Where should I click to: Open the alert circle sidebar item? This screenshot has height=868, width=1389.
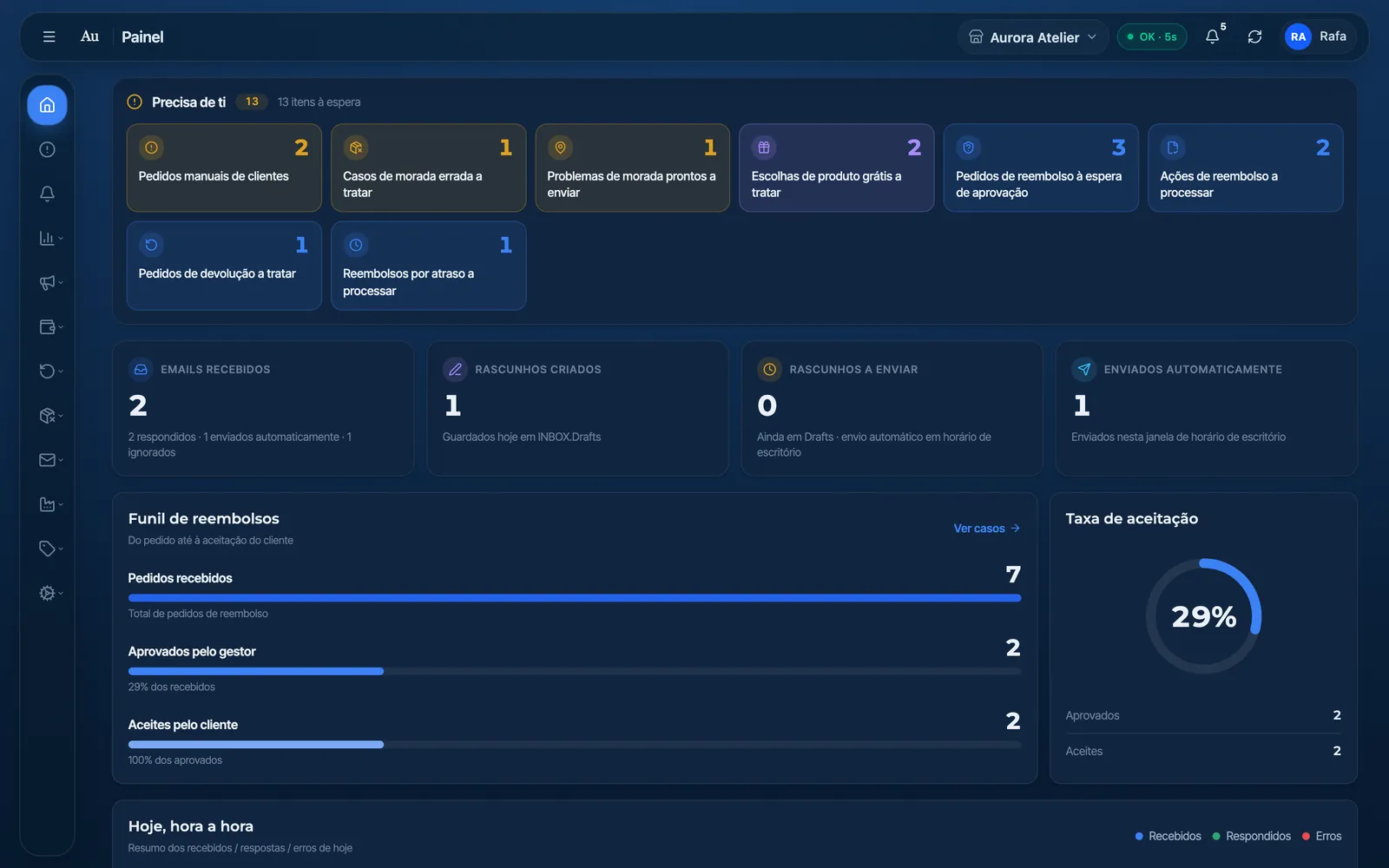(47, 149)
